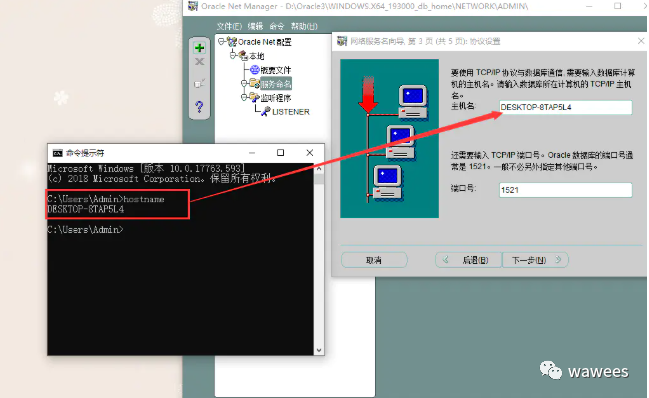Click the 下一步(N) next button

535,260
